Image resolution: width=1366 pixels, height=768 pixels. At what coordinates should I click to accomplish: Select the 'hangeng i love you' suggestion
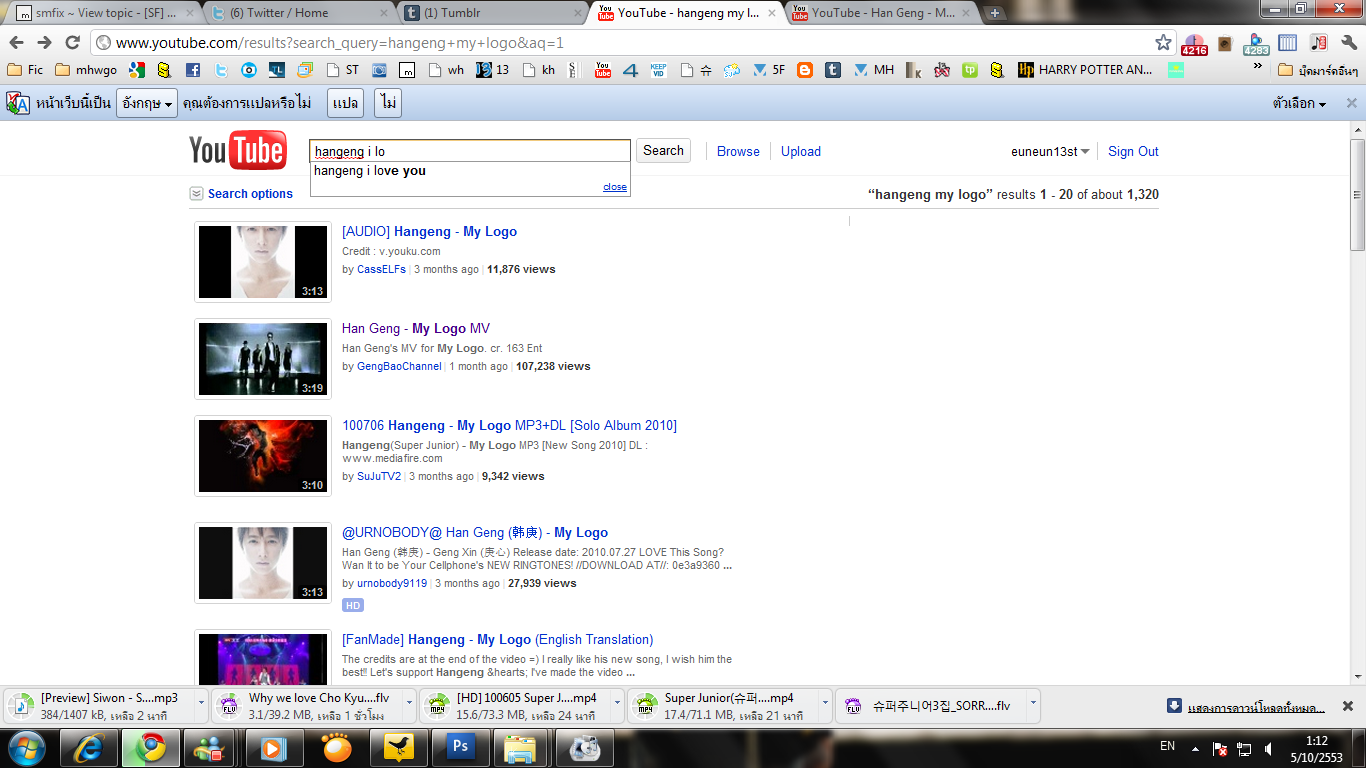pyautogui.click(x=470, y=171)
